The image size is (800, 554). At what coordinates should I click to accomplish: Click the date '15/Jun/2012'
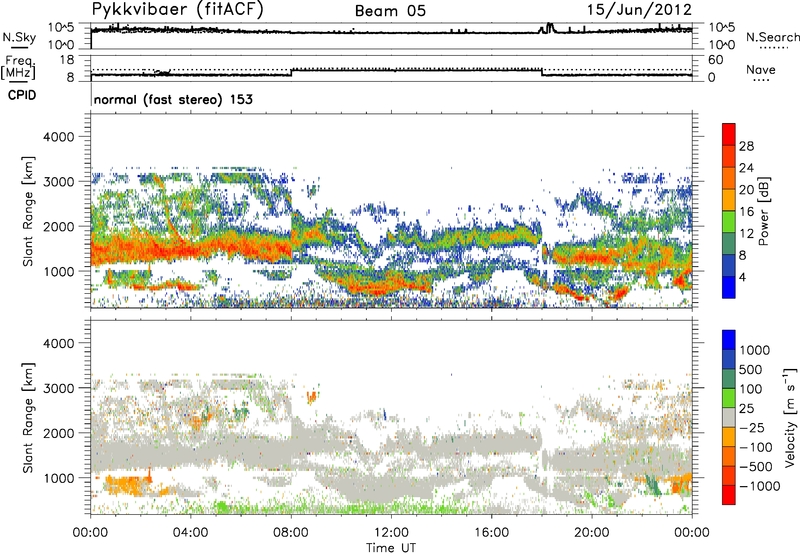coord(639,10)
